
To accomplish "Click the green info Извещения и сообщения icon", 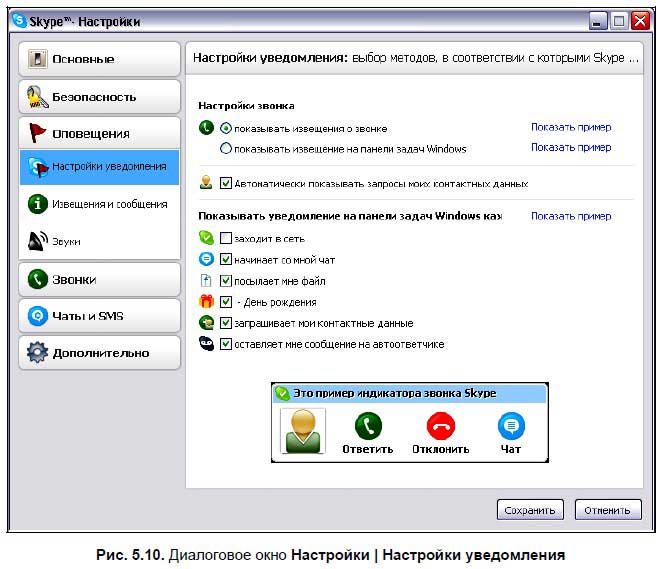I will [x=38, y=204].
